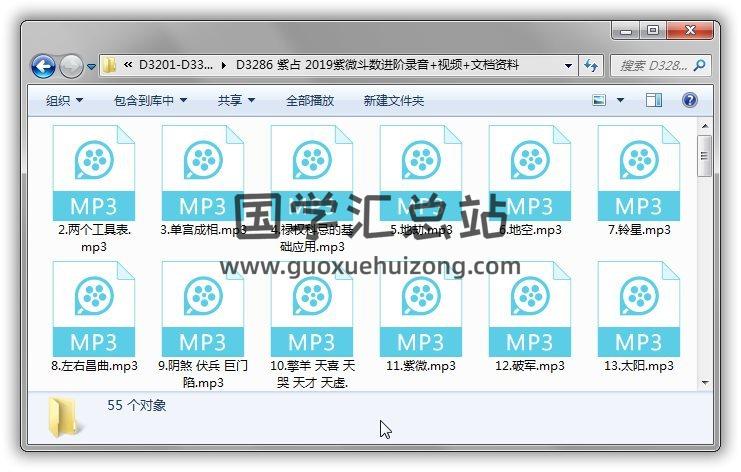
Task: Click the Help question mark icon
Action: [x=689, y=100]
